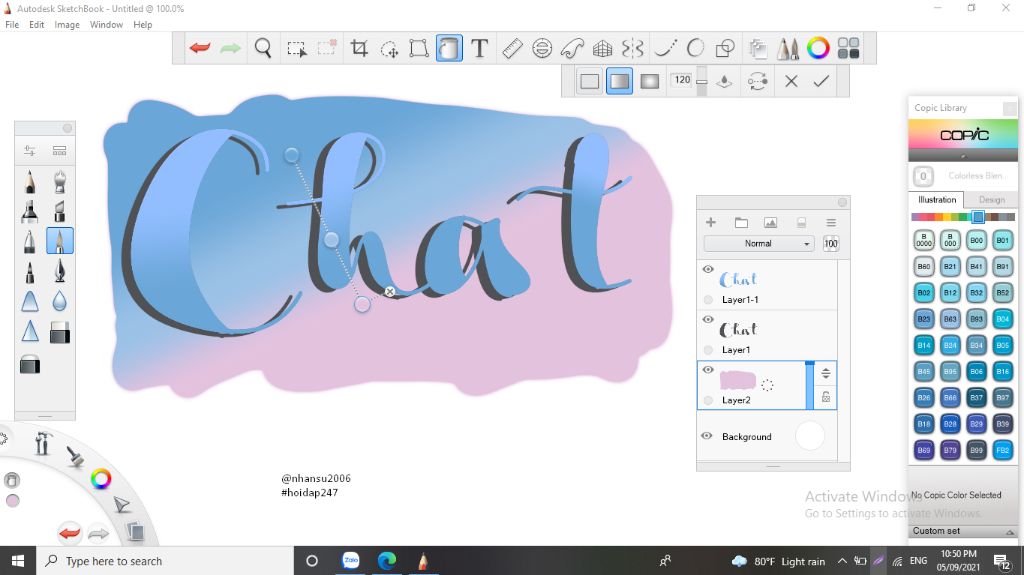Image resolution: width=1024 pixels, height=575 pixels.
Task: Click the Background color circle in Layers
Action: click(810, 436)
